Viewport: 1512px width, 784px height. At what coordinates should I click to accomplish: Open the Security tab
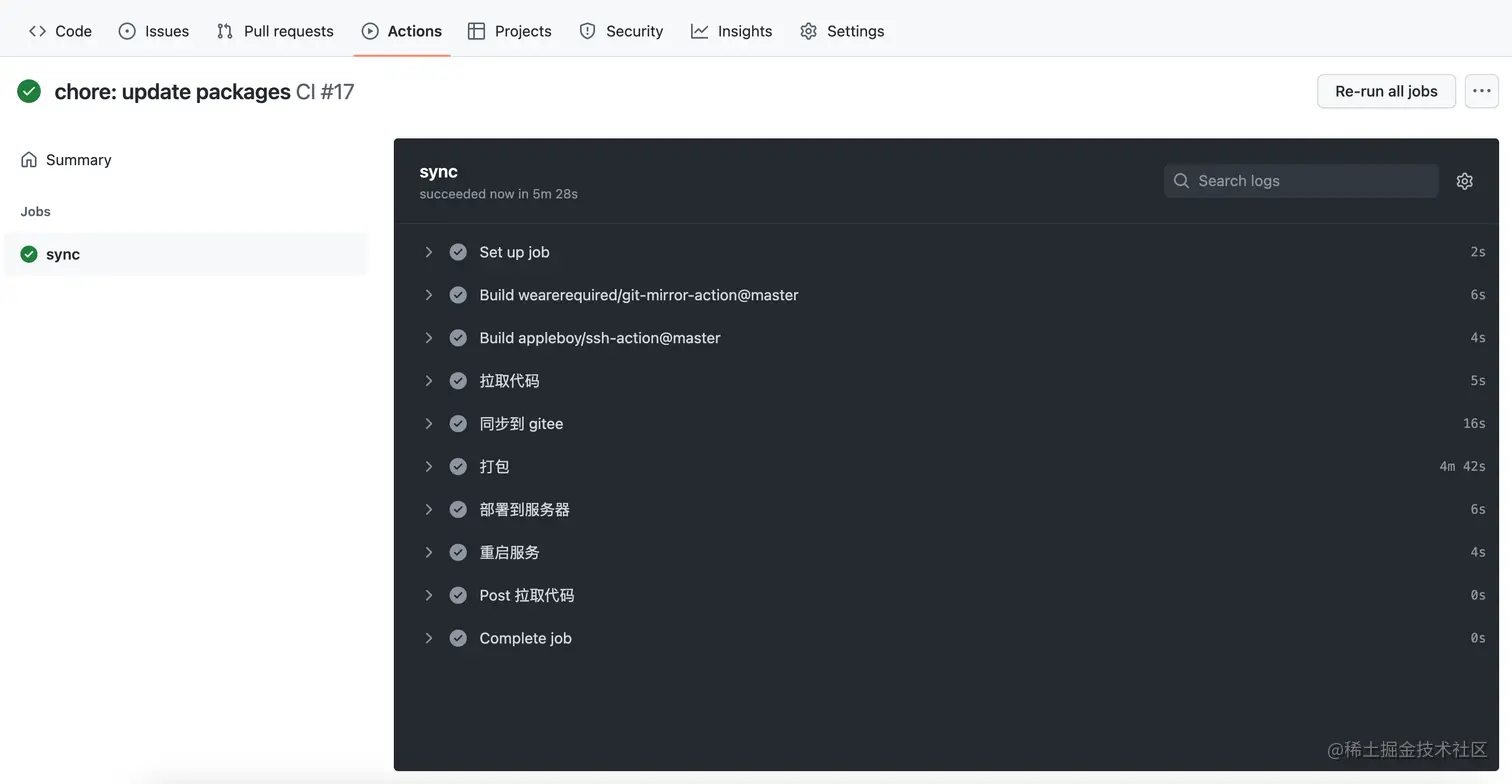point(621,31)
